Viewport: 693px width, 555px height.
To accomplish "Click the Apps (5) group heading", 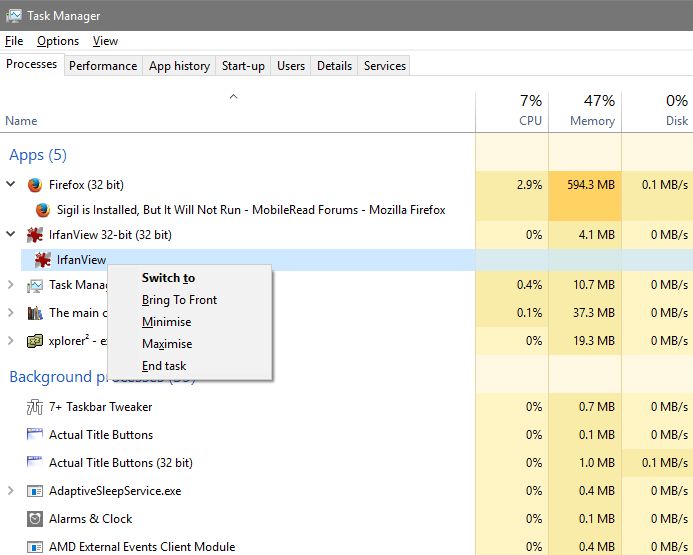I will pos(38,155).
